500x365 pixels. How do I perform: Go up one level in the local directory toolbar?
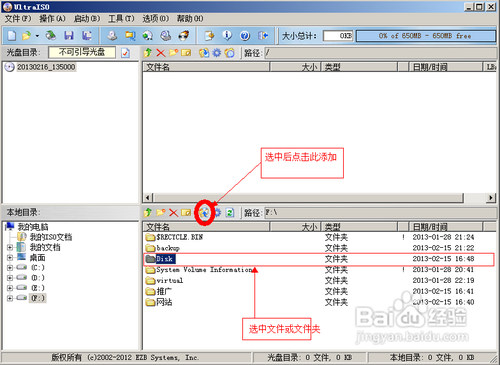click(x=148, y=212)
